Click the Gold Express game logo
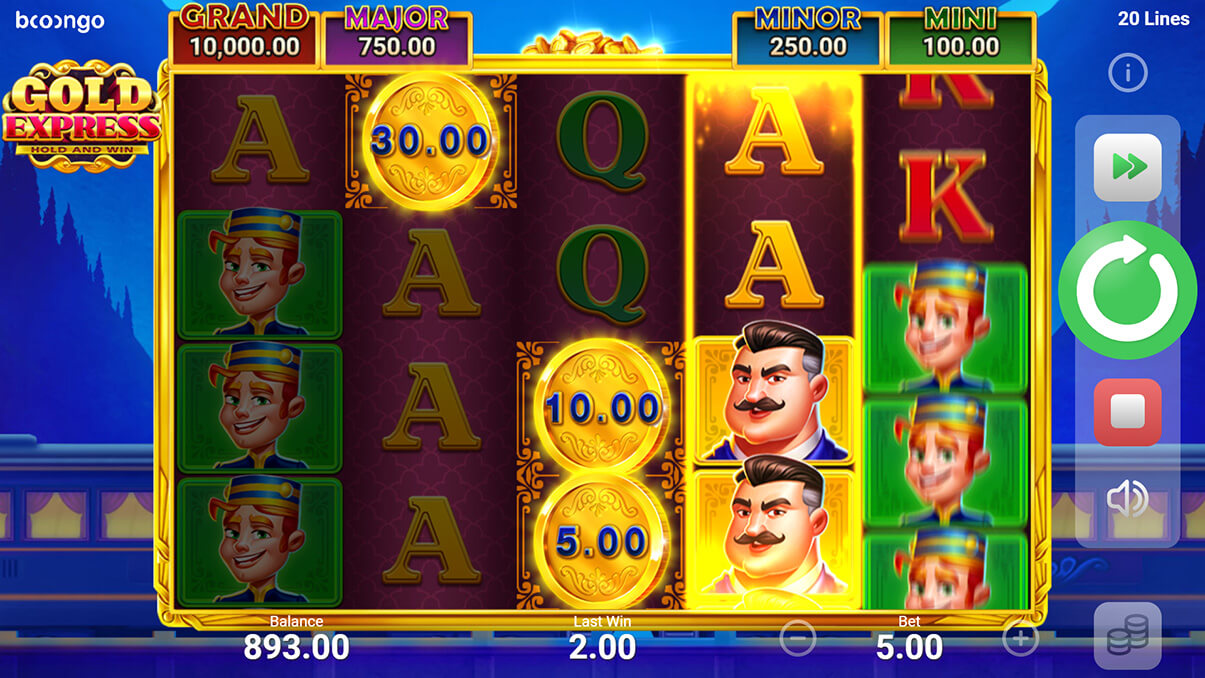This screenshot has width=1205, height=678. coord(82,116)
